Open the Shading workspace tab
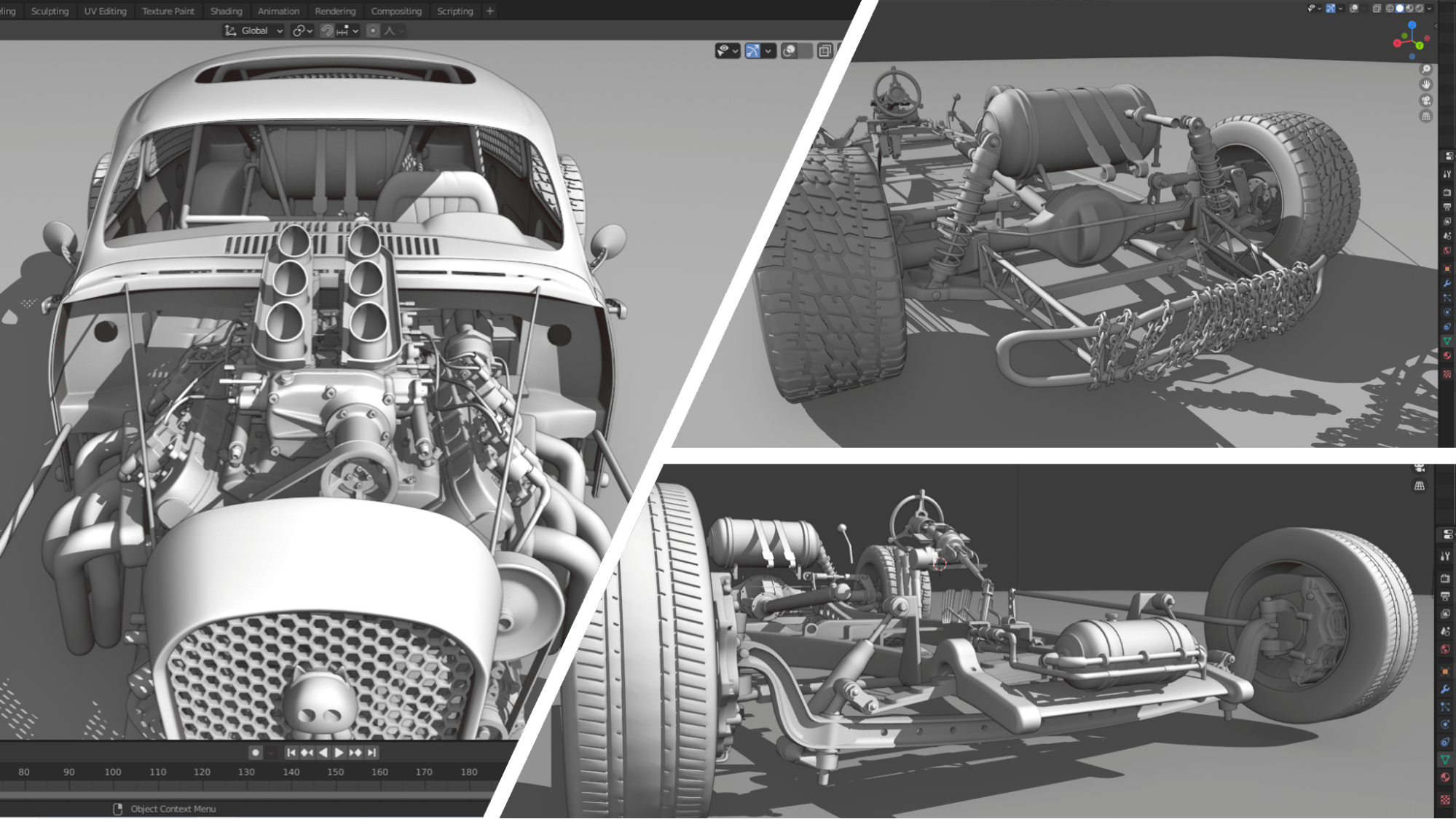This screenshot has height=819, width=1456. coord(226,11)
